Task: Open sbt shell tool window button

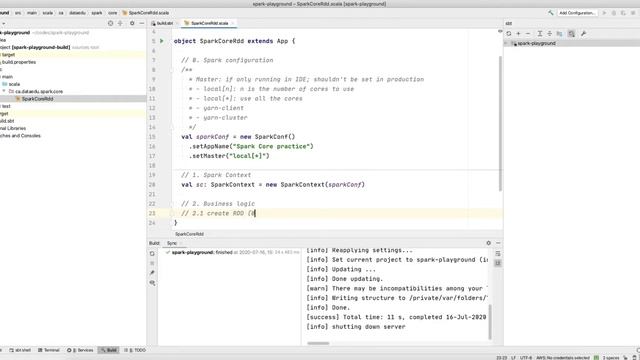Action: pos(20,350)
